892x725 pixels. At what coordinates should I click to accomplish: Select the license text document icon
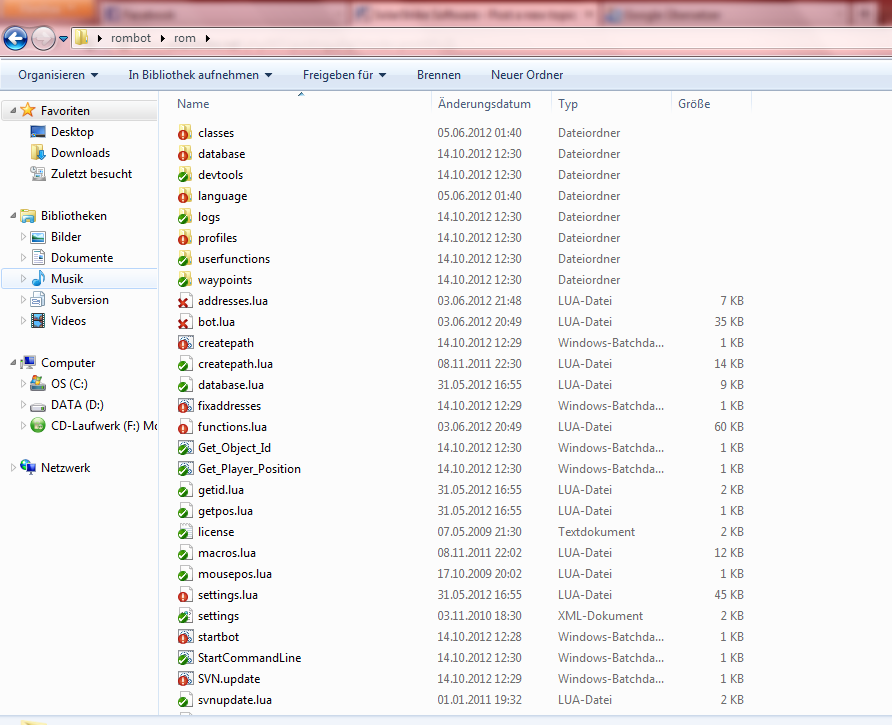[184, 532]
